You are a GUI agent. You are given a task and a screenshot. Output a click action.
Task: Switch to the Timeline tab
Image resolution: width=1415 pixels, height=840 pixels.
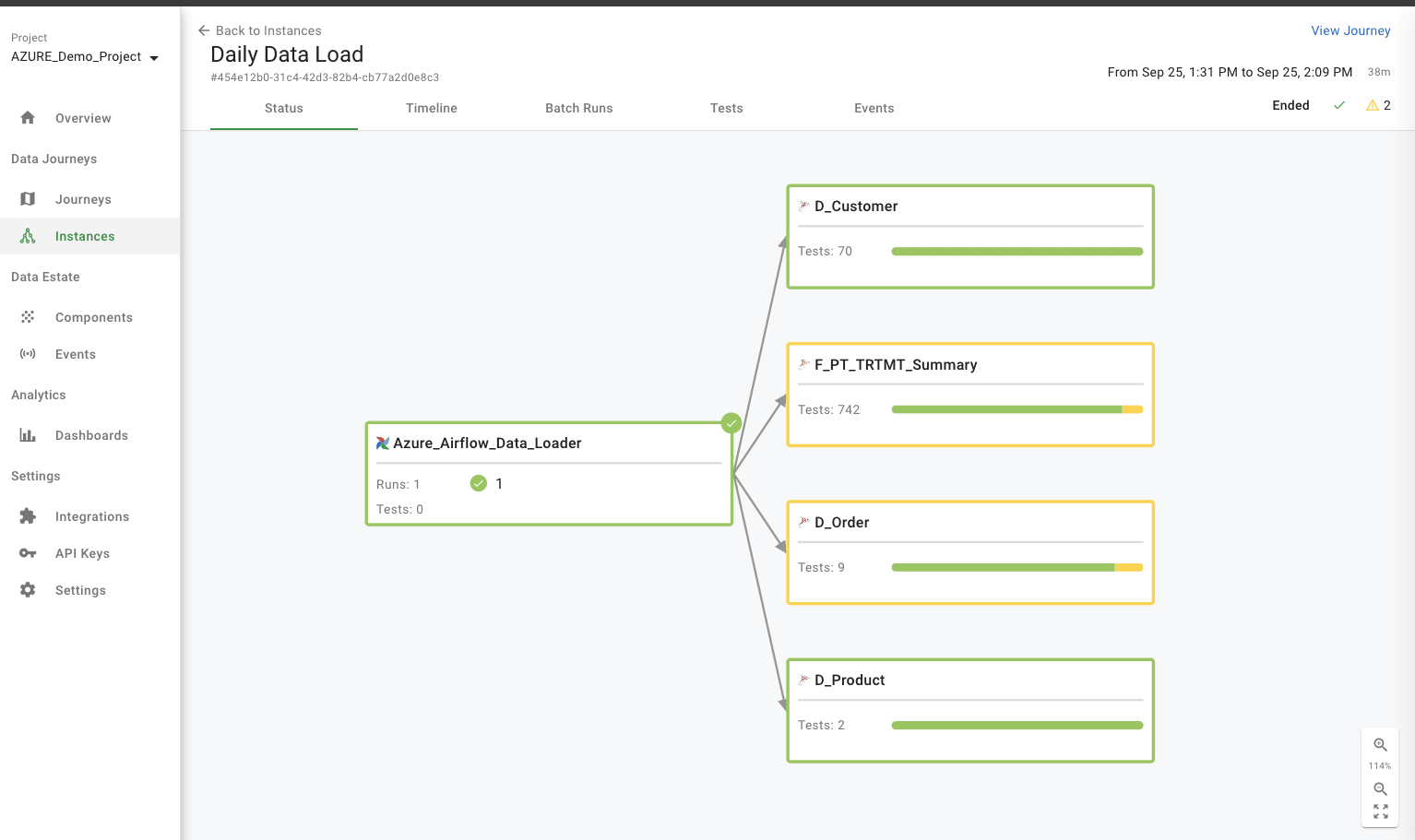(x=431, y=108)
